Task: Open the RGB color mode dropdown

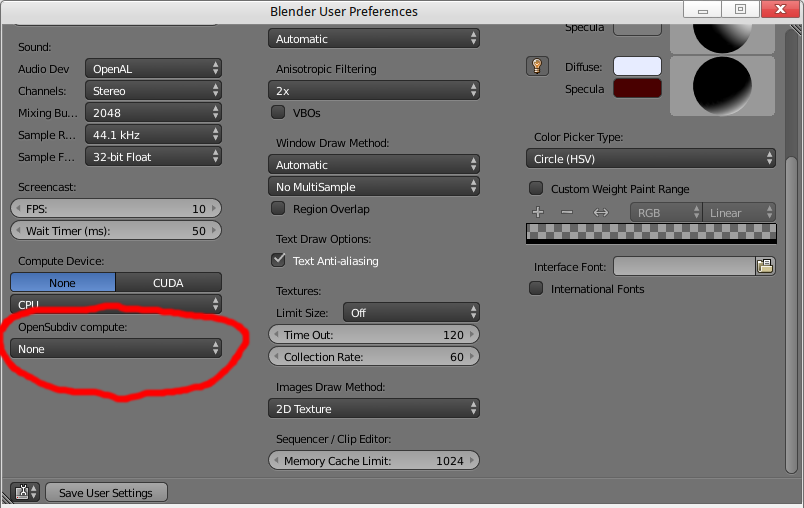Action: 666,212
